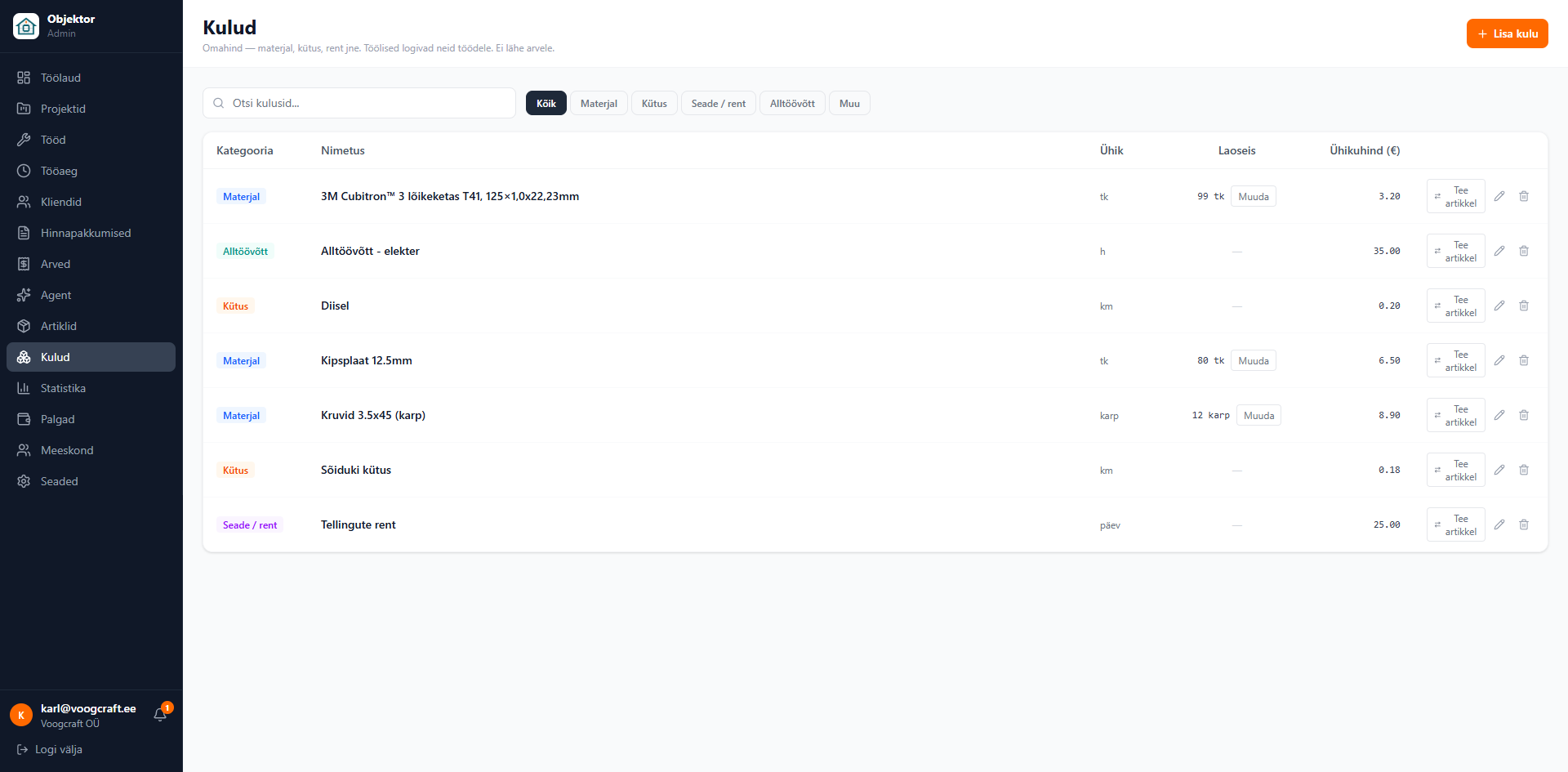Select the Muu filter tab

(x=849, y=103)
